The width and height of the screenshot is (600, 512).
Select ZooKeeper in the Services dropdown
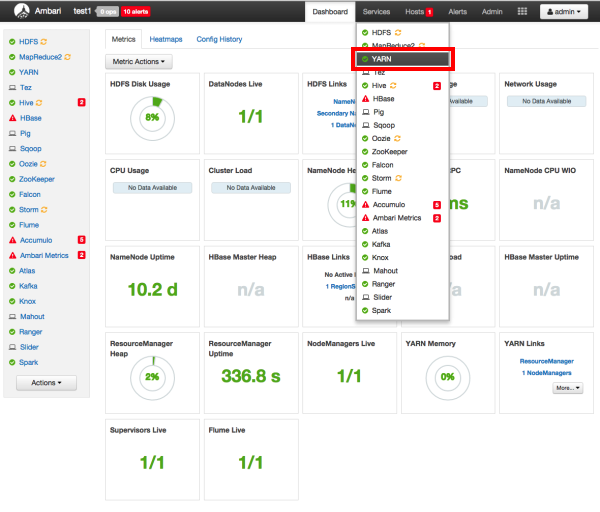pyautogui.click(x=403, y=152)
